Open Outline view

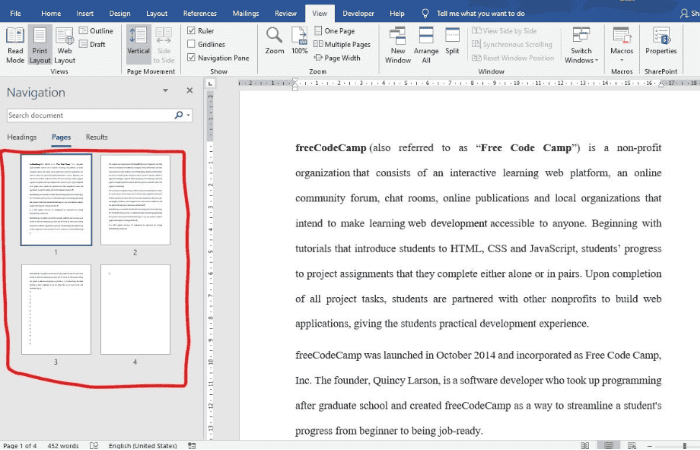pos(96,31)
